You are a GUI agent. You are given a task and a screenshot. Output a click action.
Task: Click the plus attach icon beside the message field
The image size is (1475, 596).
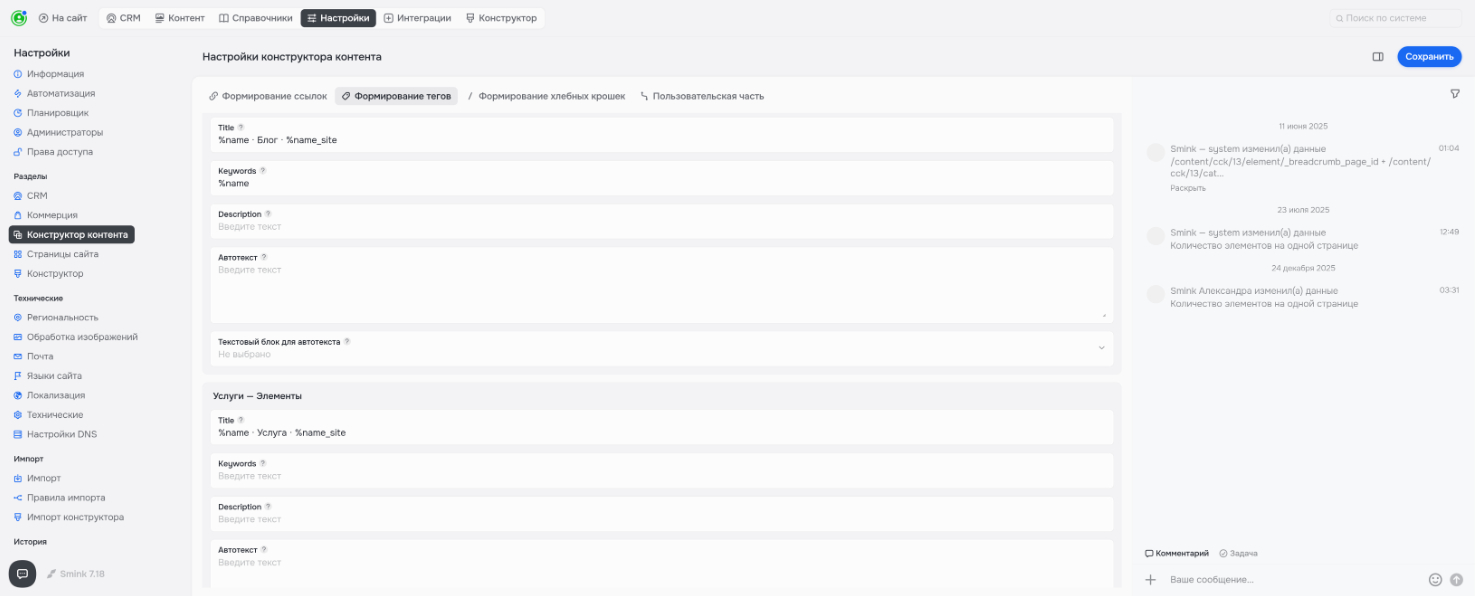(1150, 579)
